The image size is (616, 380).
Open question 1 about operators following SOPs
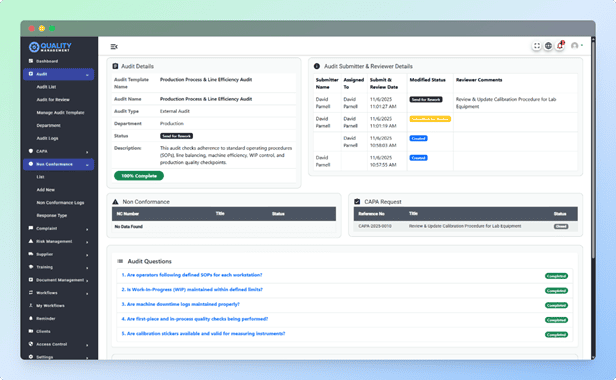coord(192,275)
